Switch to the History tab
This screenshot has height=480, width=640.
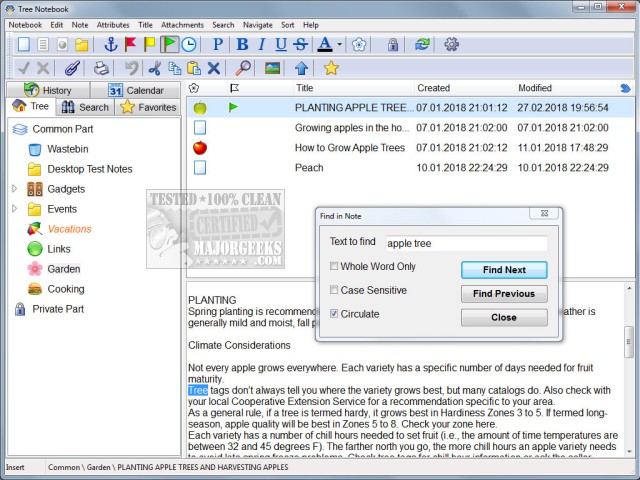tap(48, 90)
